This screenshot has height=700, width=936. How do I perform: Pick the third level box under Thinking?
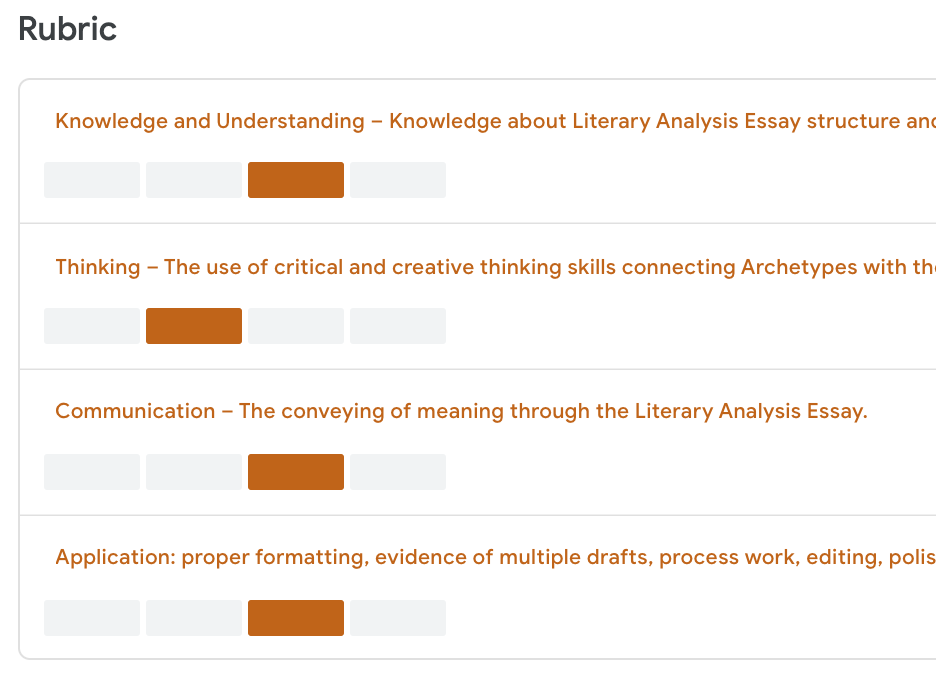(x=296, y=326)
